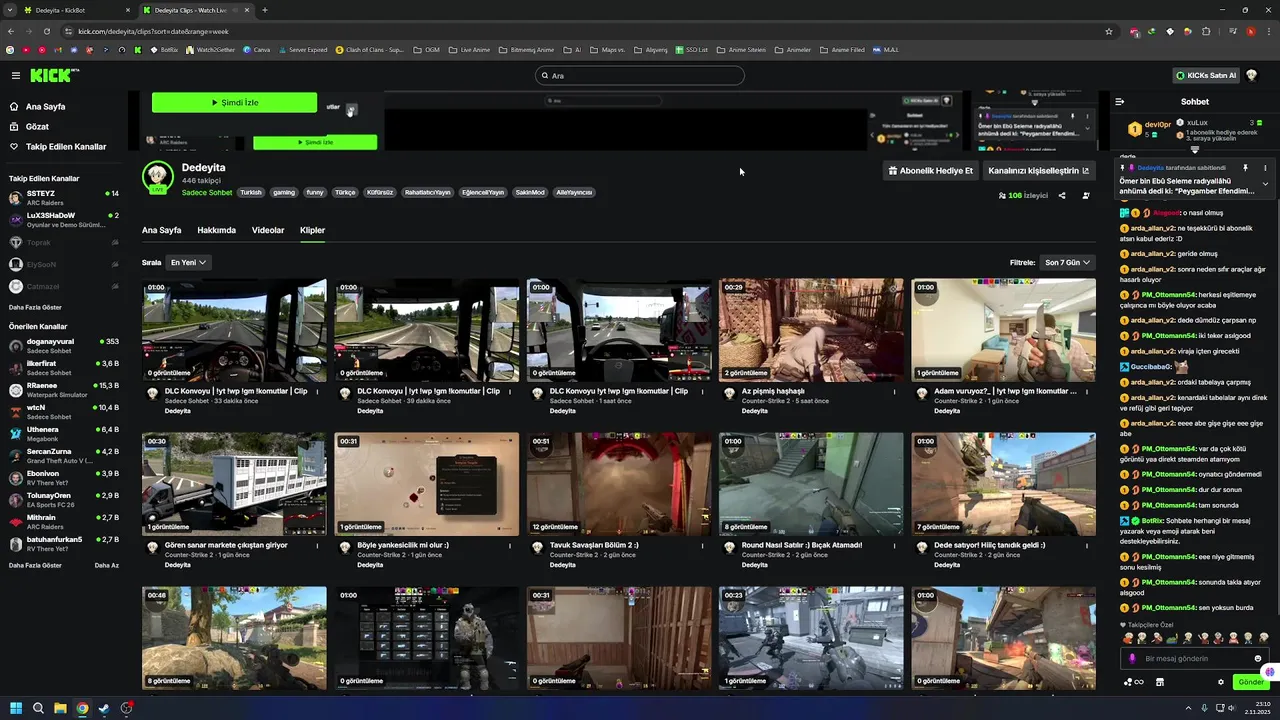Open Az pişmiş haşhaşlı clip thumbnail
Viewport: 1280px width, 720px height.
coord(811,330)
